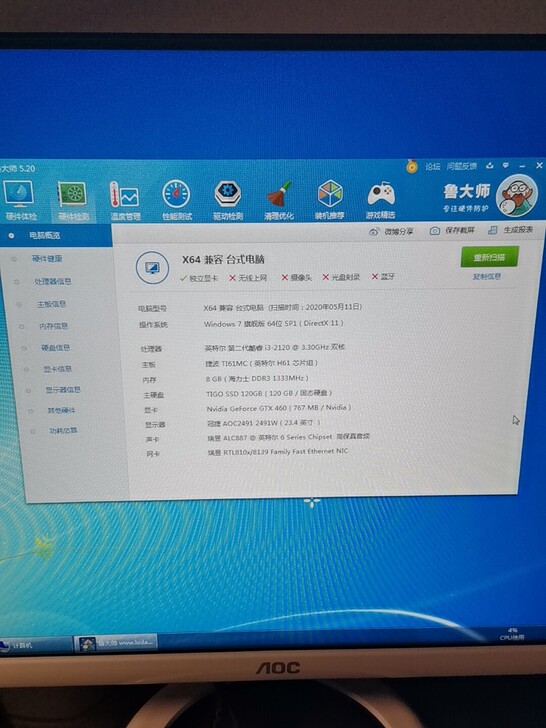
Task: Open 处理器信息 processor info
Action: click(52, 281)
